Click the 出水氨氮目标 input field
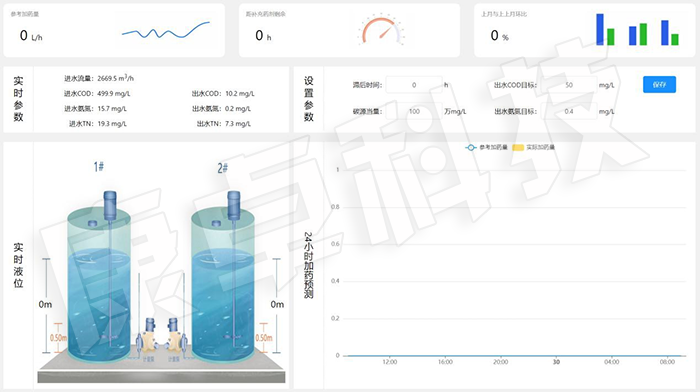This screenshot has width=700, height=392. [x=568, y=111]
